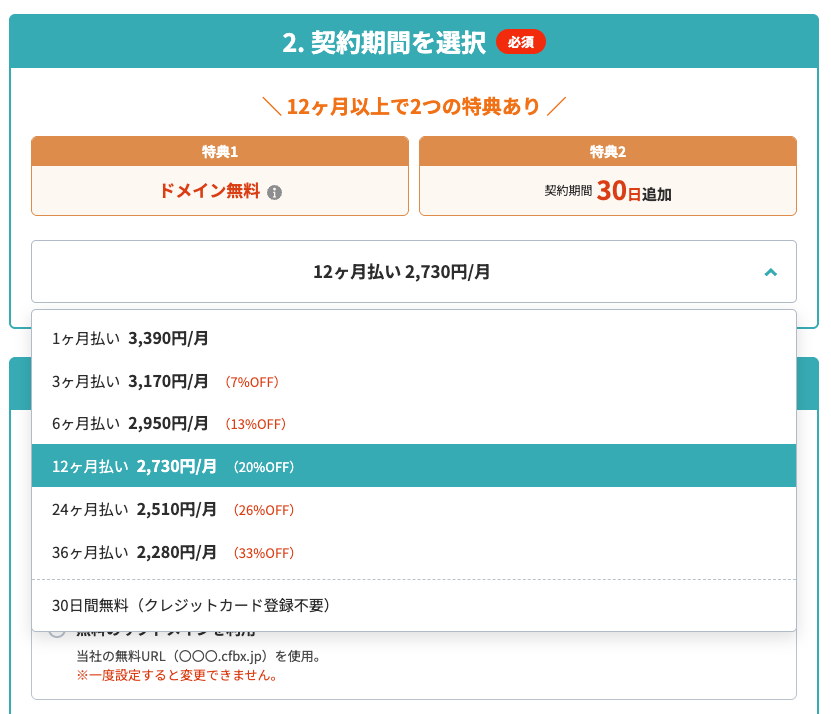Viewport: 831px width, 714px height.
Task: Click the warning ※一度設定すると変更できません。
Action: pyautogui.click(x=178, y=675)
